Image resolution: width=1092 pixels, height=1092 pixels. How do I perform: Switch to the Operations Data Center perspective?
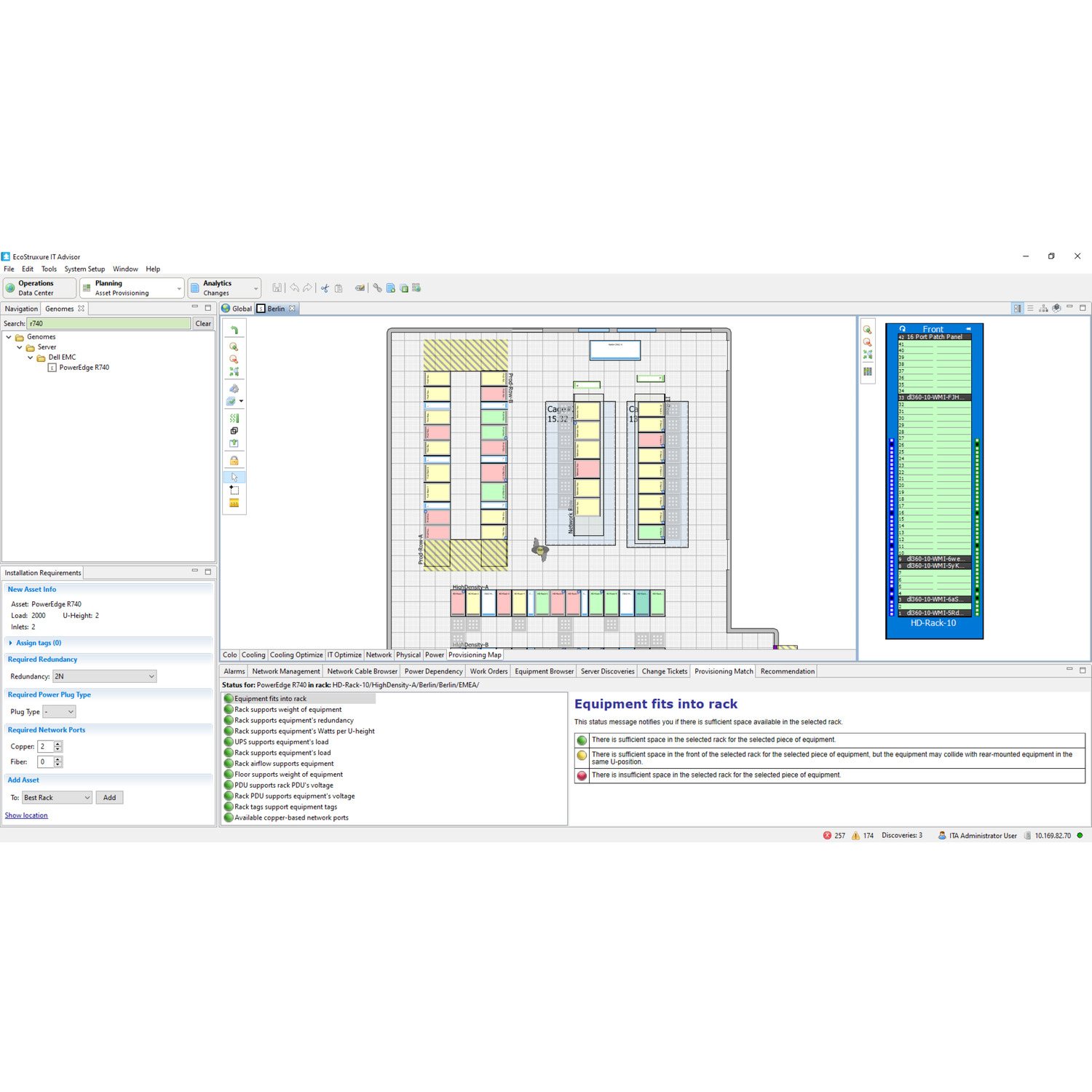(x=40, y=288)
